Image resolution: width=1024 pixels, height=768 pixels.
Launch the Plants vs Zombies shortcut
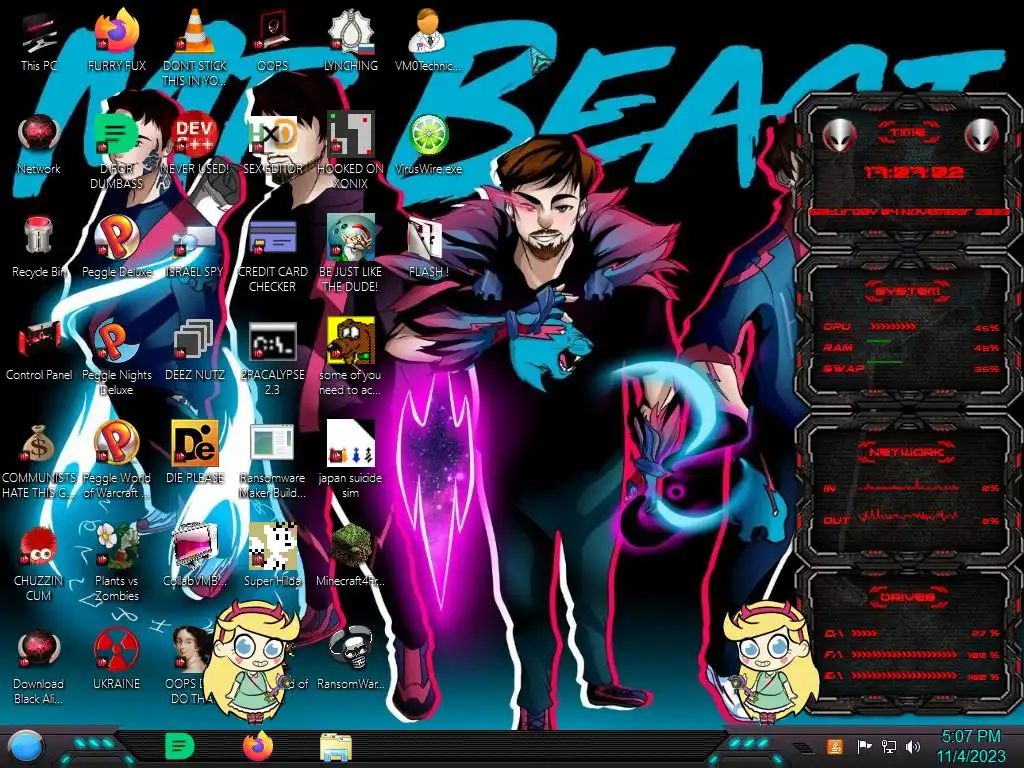pos(117,563)
